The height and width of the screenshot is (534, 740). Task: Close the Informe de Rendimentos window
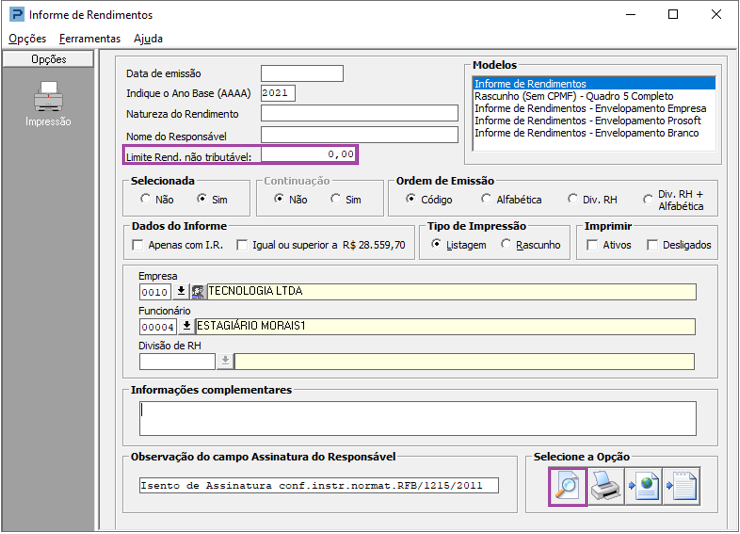coord(716,15)
